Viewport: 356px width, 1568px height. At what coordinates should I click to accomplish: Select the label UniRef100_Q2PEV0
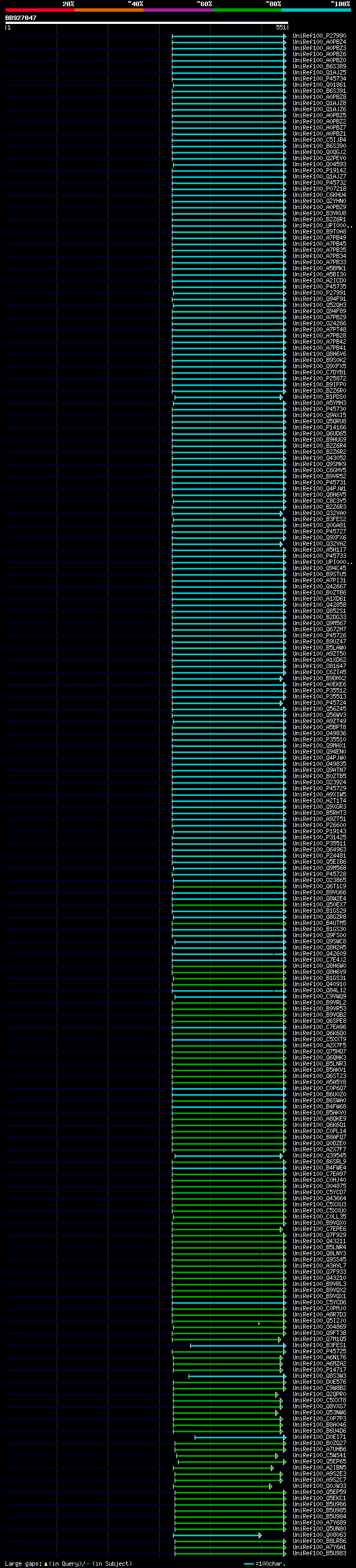pyautogui.click(x=319, y=159)
